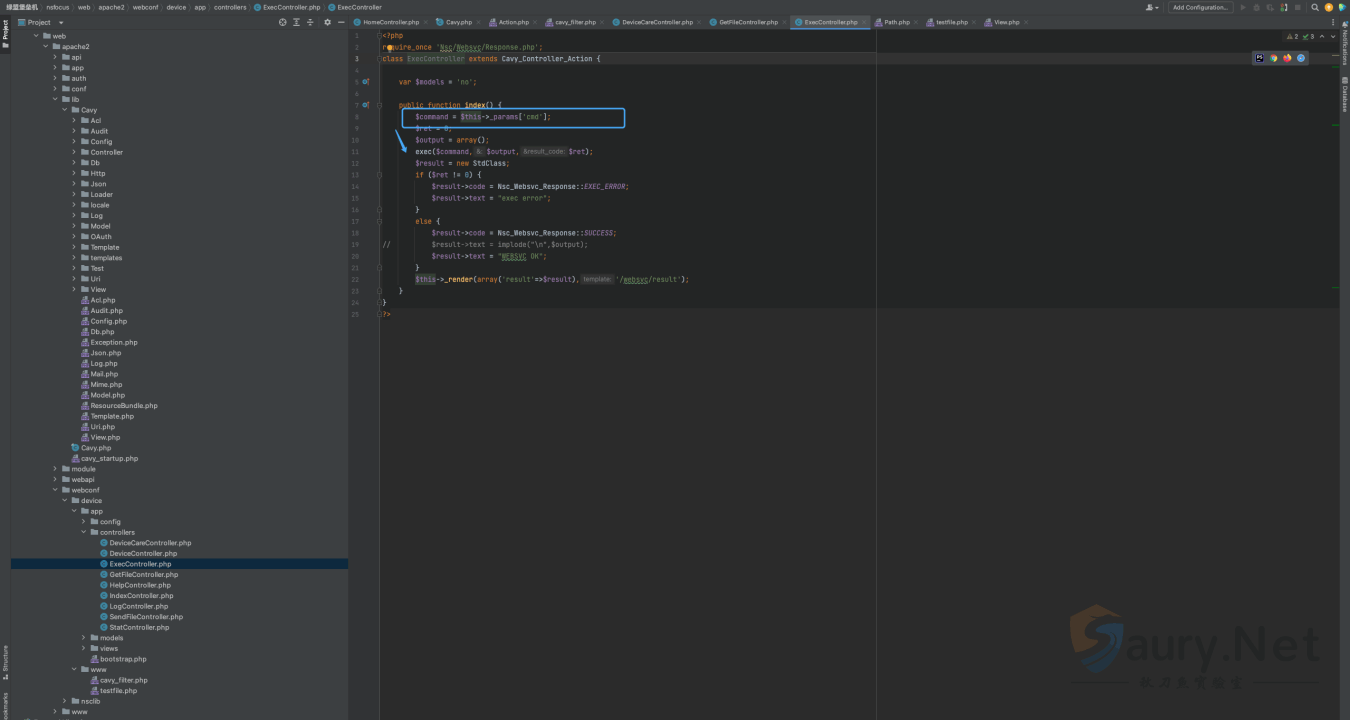Click controllers in the breadcrumb path
Viewport: 1350px width, 720px height.
tap(230, 7)
